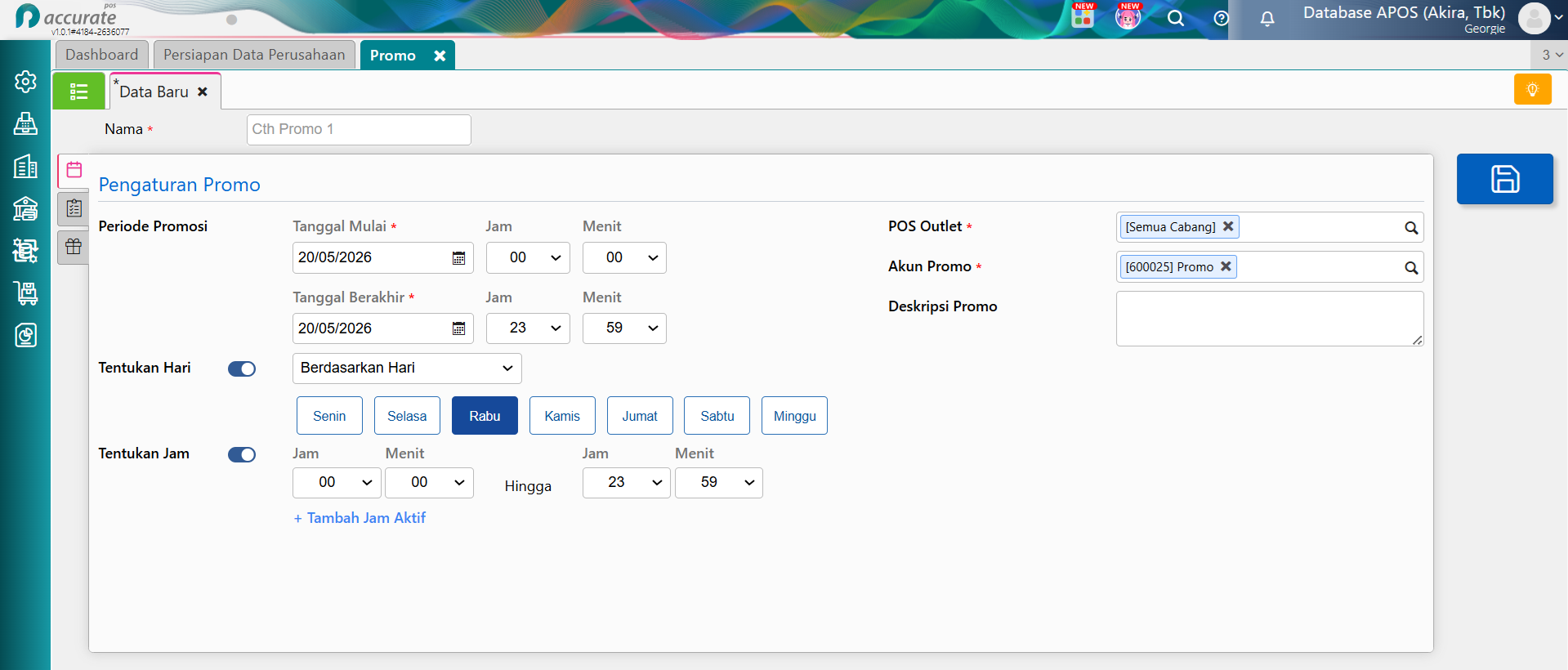
Task: Click the Tambah Jam Aktif link
Action: (x=360, y=518)
